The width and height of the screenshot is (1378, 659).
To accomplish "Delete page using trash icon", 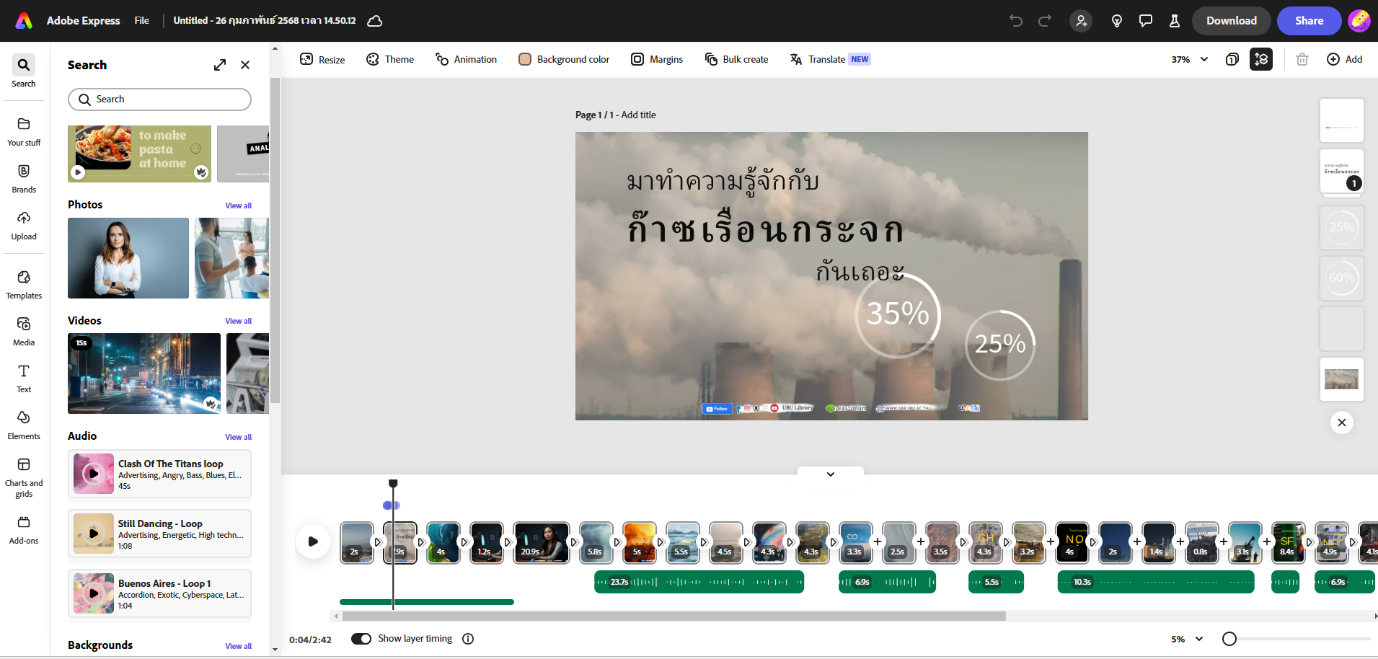I will pyautogui.click(x=1302, y=60).
